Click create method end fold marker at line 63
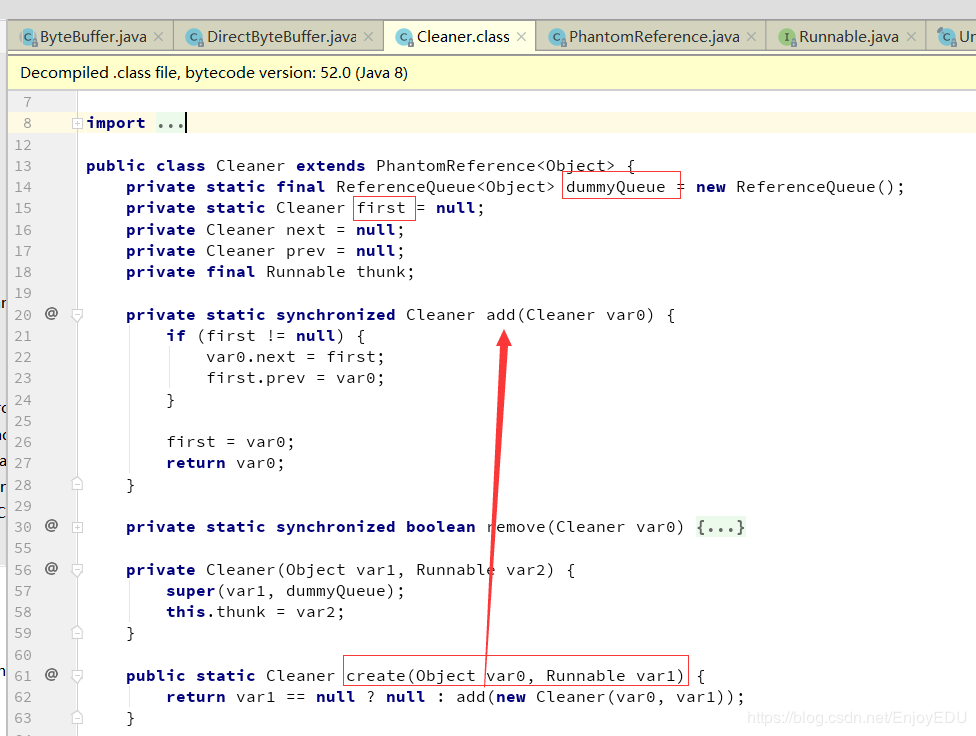976x736 pixels. (x=77, y=718)
